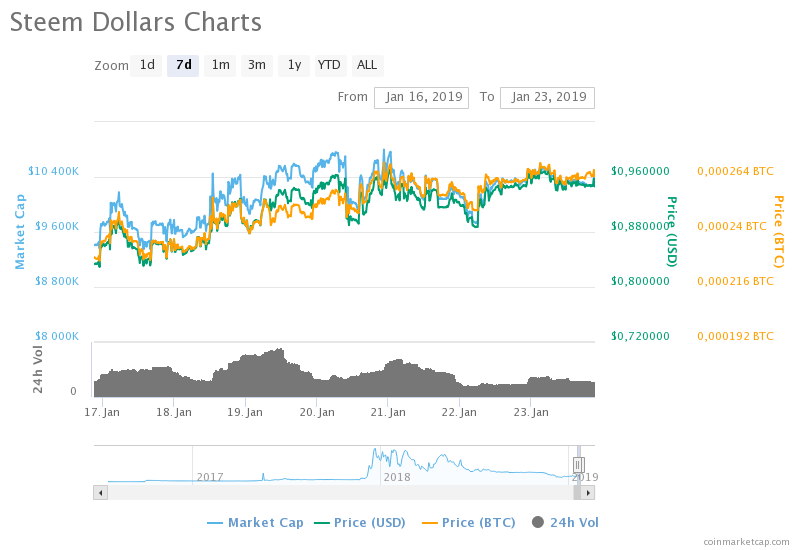Click the 0,000192 BTC axis value
Screen dimensions: 800x550
coord(735,336)
